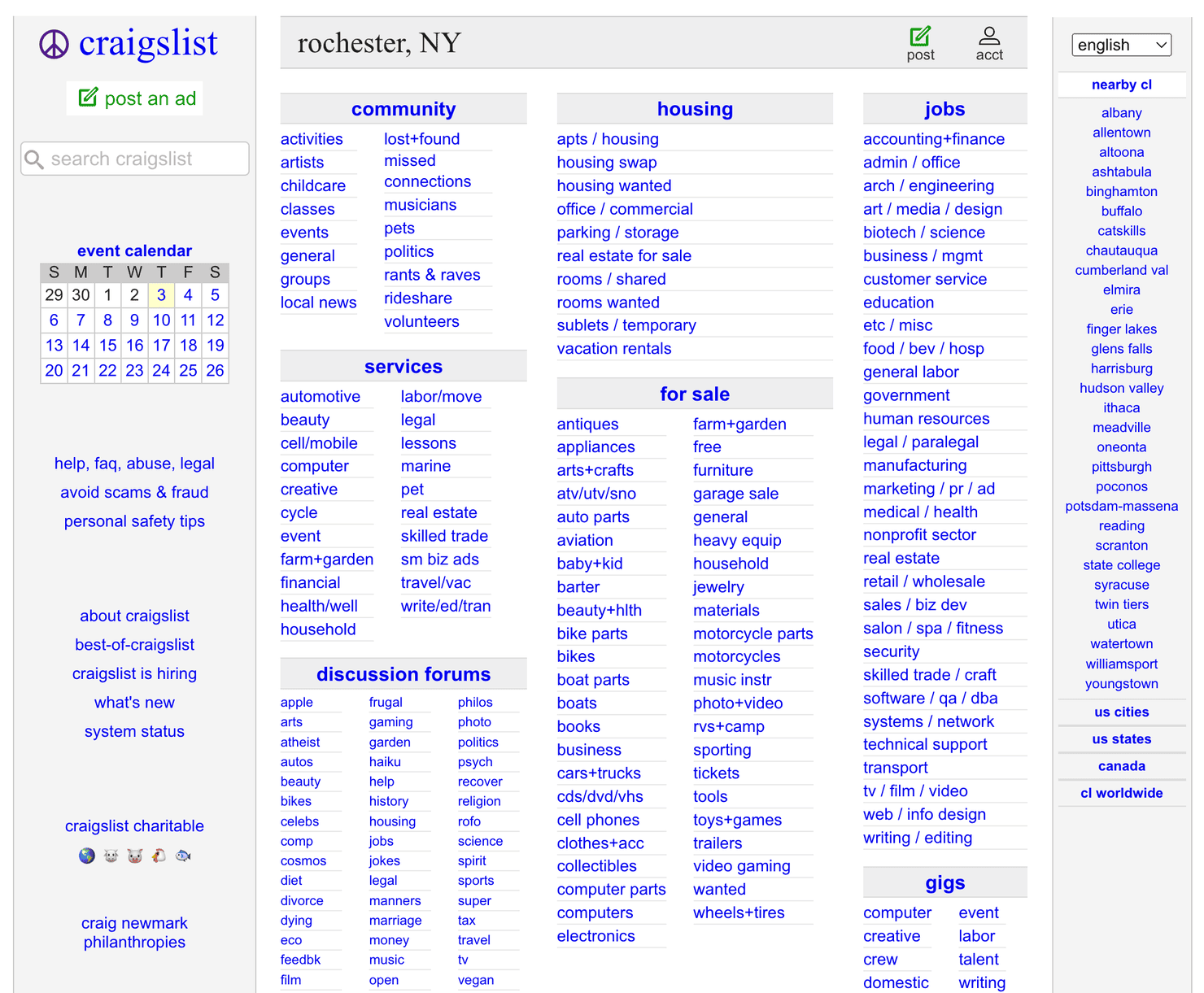Image resolution: width=1204 pixels, height=993 pixels.
Task: Open the gigs section header
Action: 944,883
